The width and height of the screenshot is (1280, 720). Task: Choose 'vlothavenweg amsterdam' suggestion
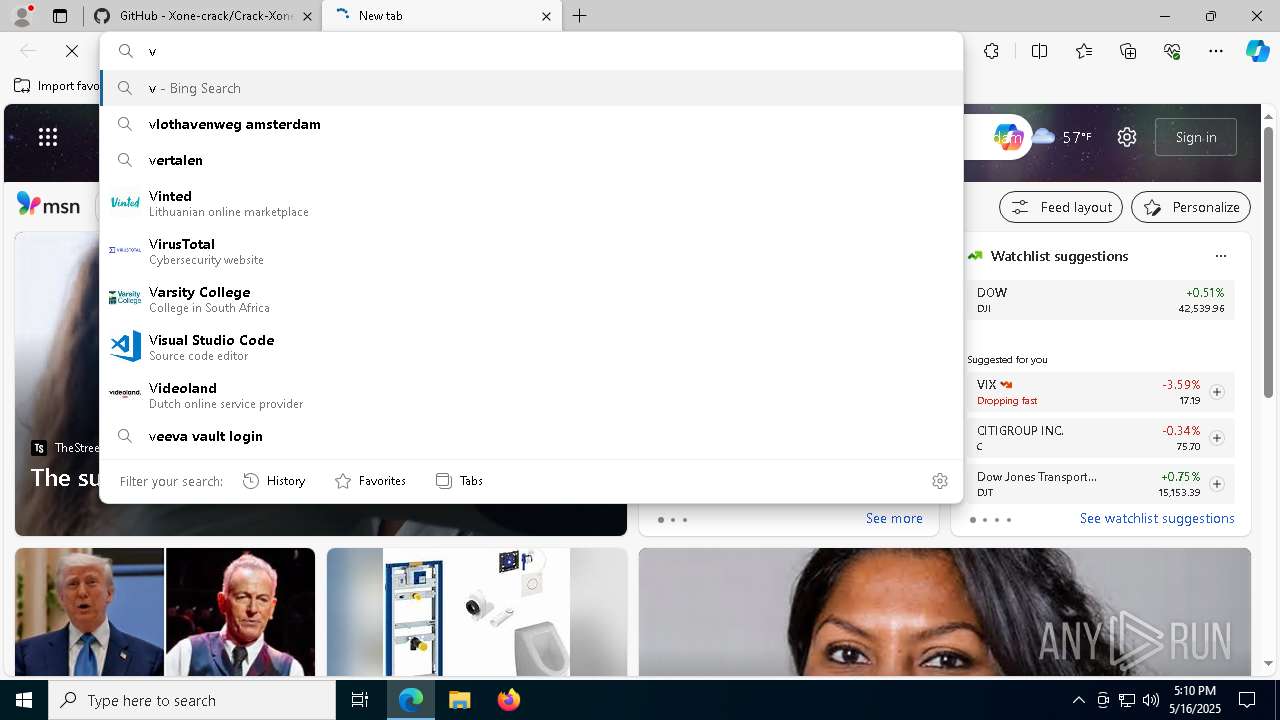point(531,124)
